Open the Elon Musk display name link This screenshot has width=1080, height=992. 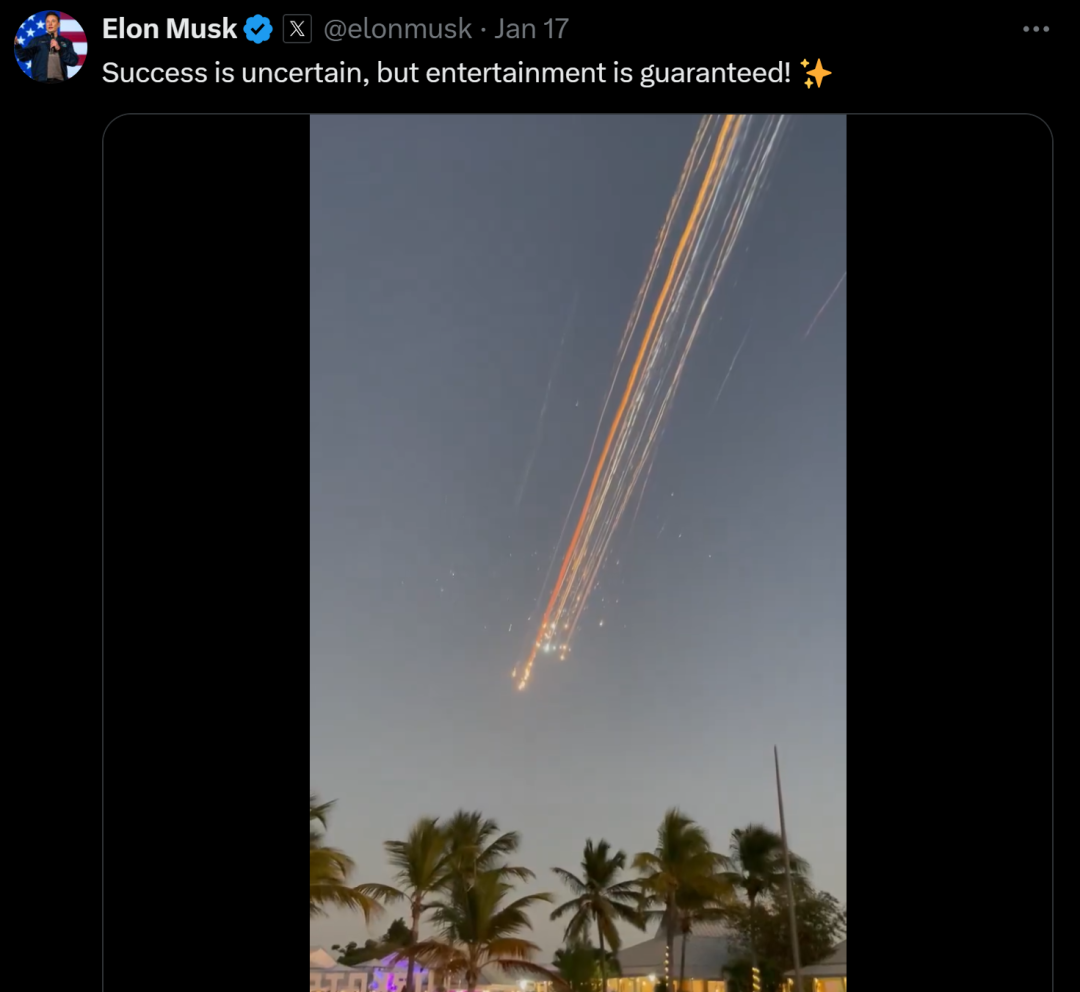(x=169, y=29)
